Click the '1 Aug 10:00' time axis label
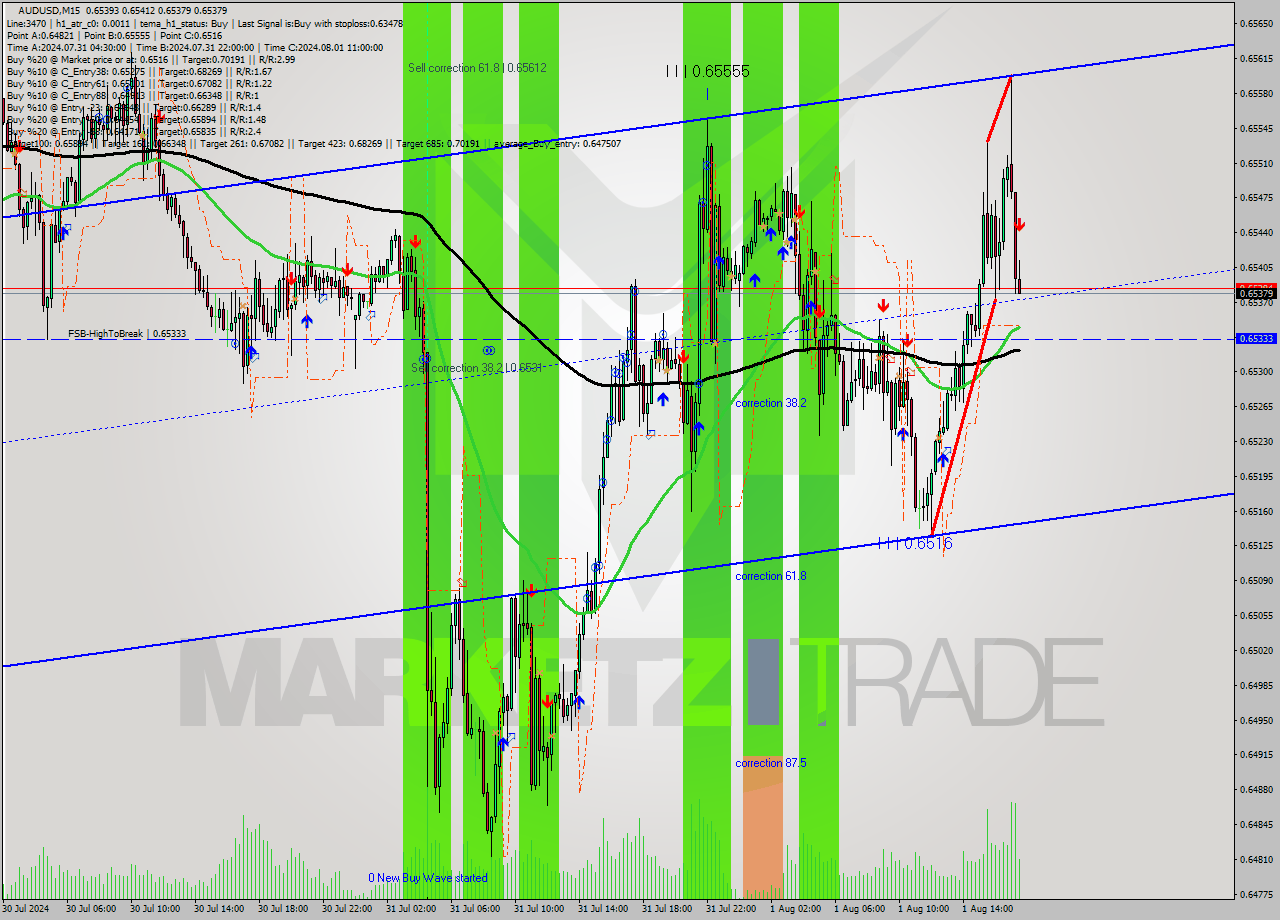The height and width of the screenshot is (920, 1280). (923, 909)
